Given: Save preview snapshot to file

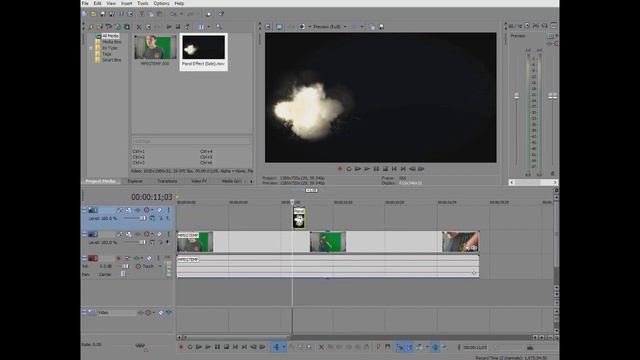Looking at the screenshot, I should click(381, 27).
